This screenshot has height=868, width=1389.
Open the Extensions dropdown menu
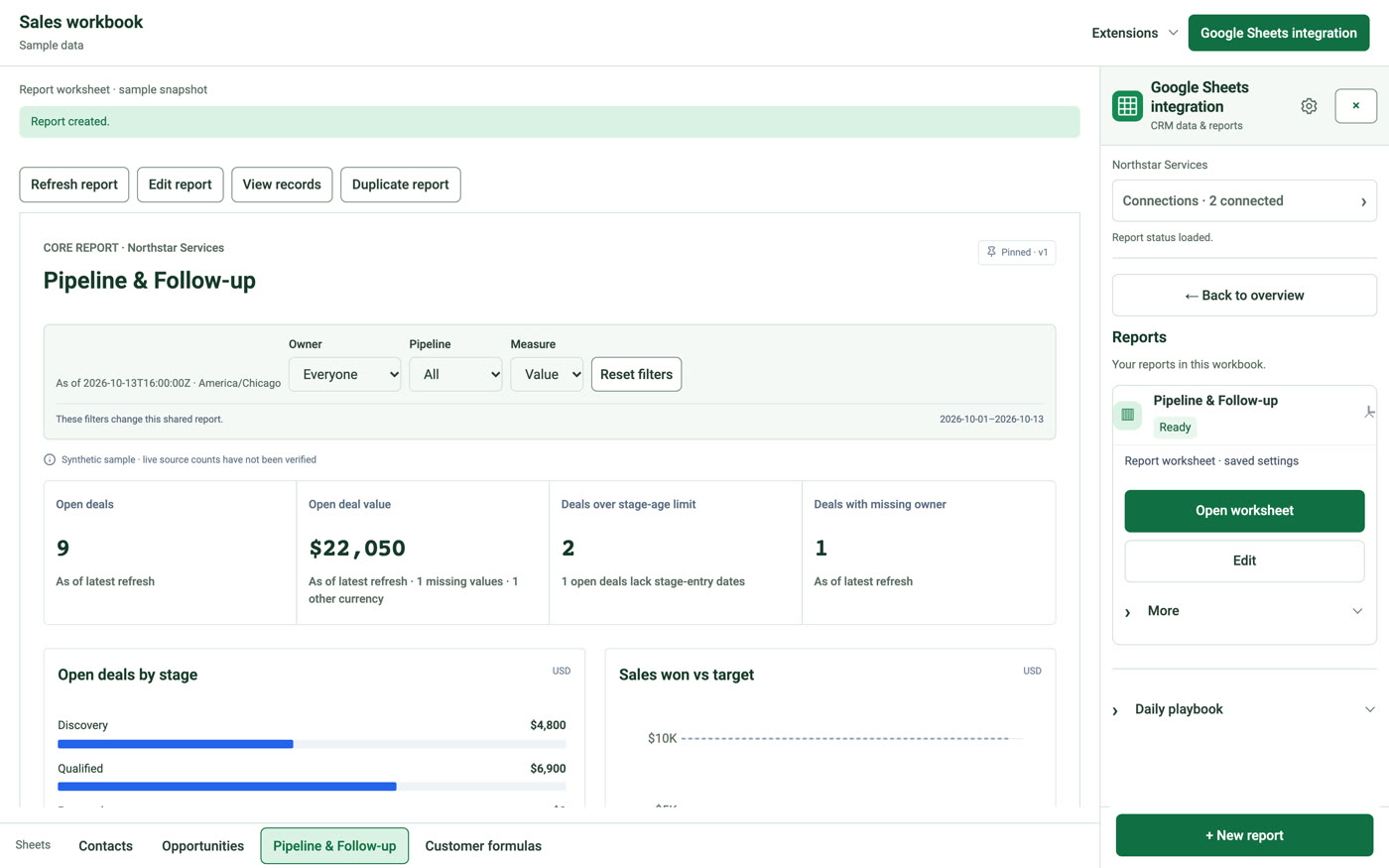(1135, 33)
